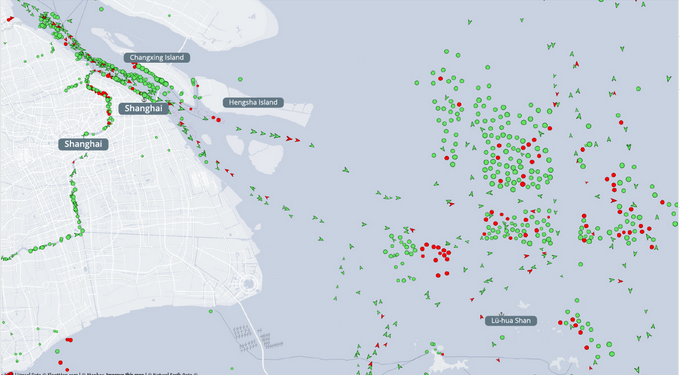Screen dimensions: 680x375
Task: Select the red ship arrow pair leading the Hengsha channel convoy
Action: click(x=293, y=139)
